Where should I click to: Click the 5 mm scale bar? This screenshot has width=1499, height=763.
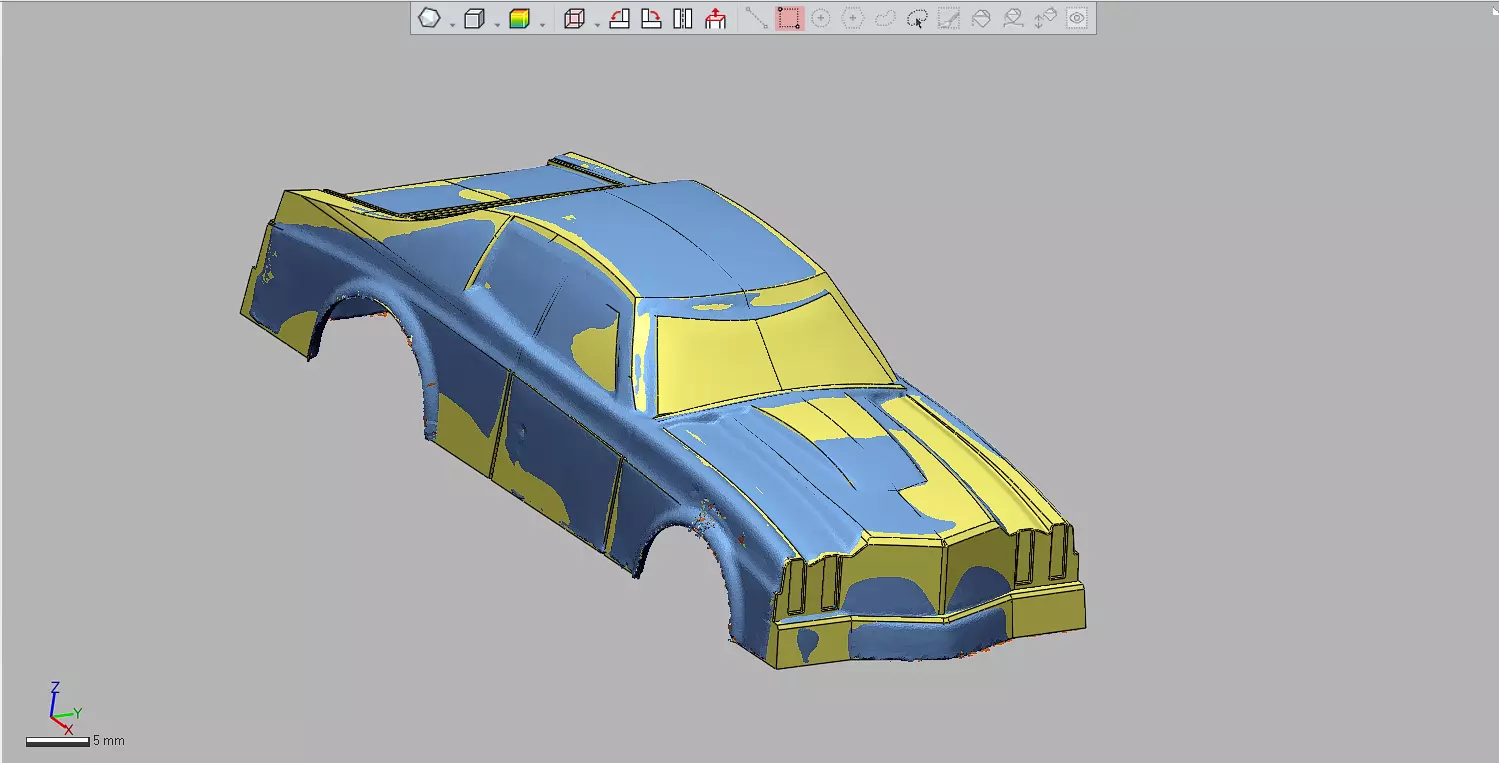(57, 741)
